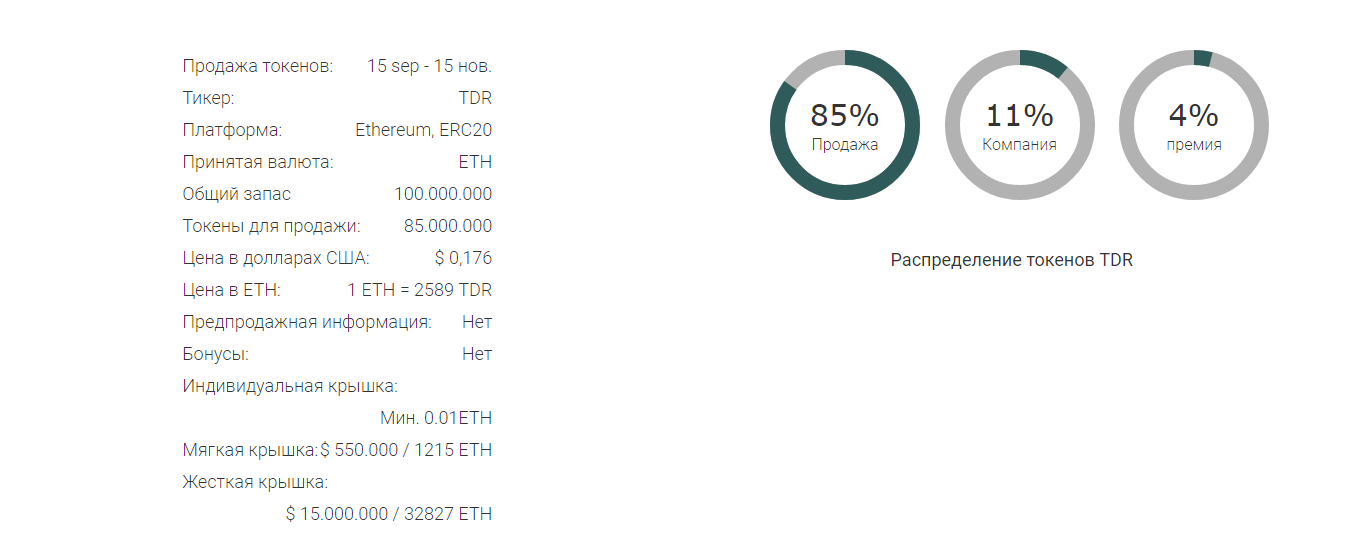1349x543 pixels.
Task: Click the 1 ETH = 2589 TDR rate
Action: tap(419, 290)
